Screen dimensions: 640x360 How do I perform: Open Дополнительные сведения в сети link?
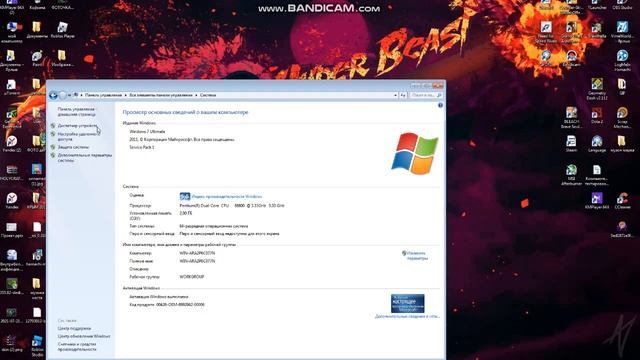pos(407,316)
